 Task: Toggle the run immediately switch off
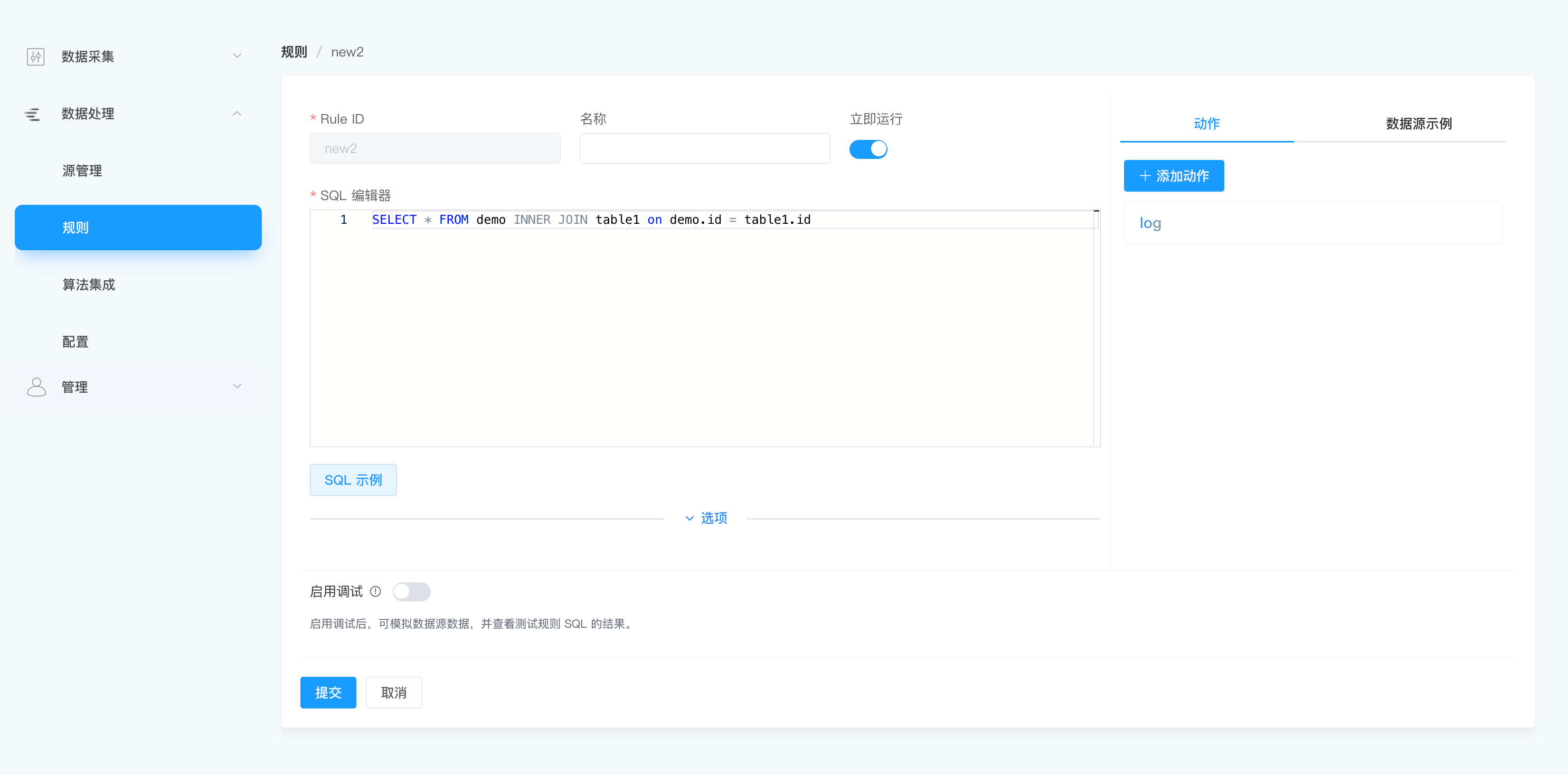tap(868, 149)
